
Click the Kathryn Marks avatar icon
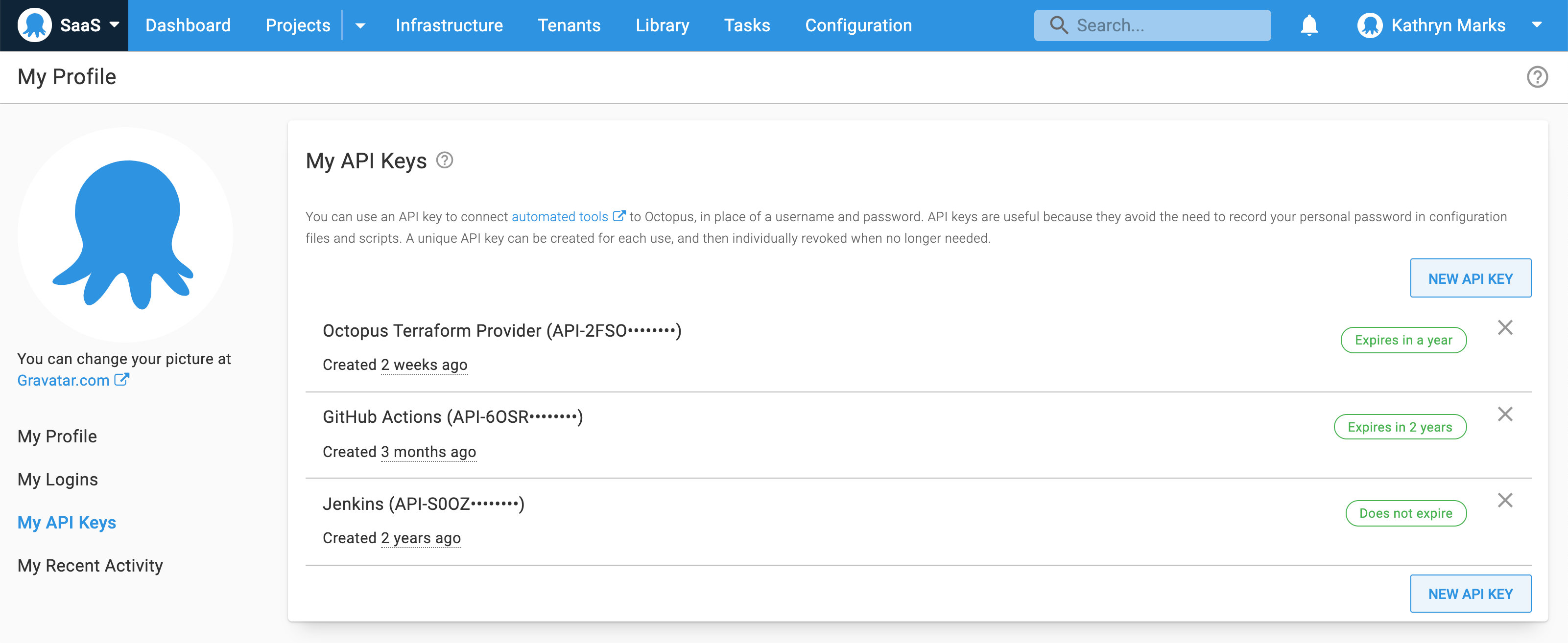coord(1371,25)
